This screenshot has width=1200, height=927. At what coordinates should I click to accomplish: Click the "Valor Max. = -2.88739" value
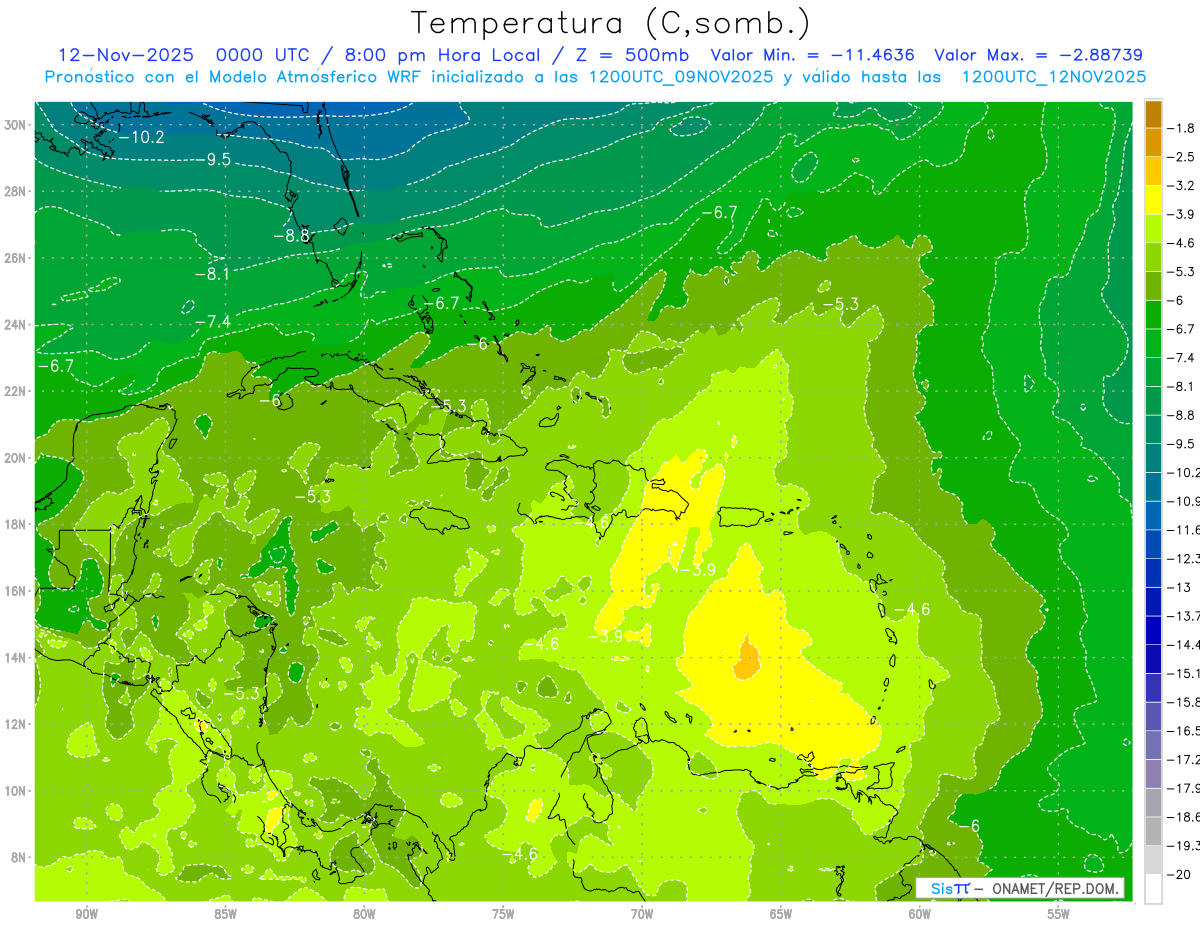(1038, 55)
